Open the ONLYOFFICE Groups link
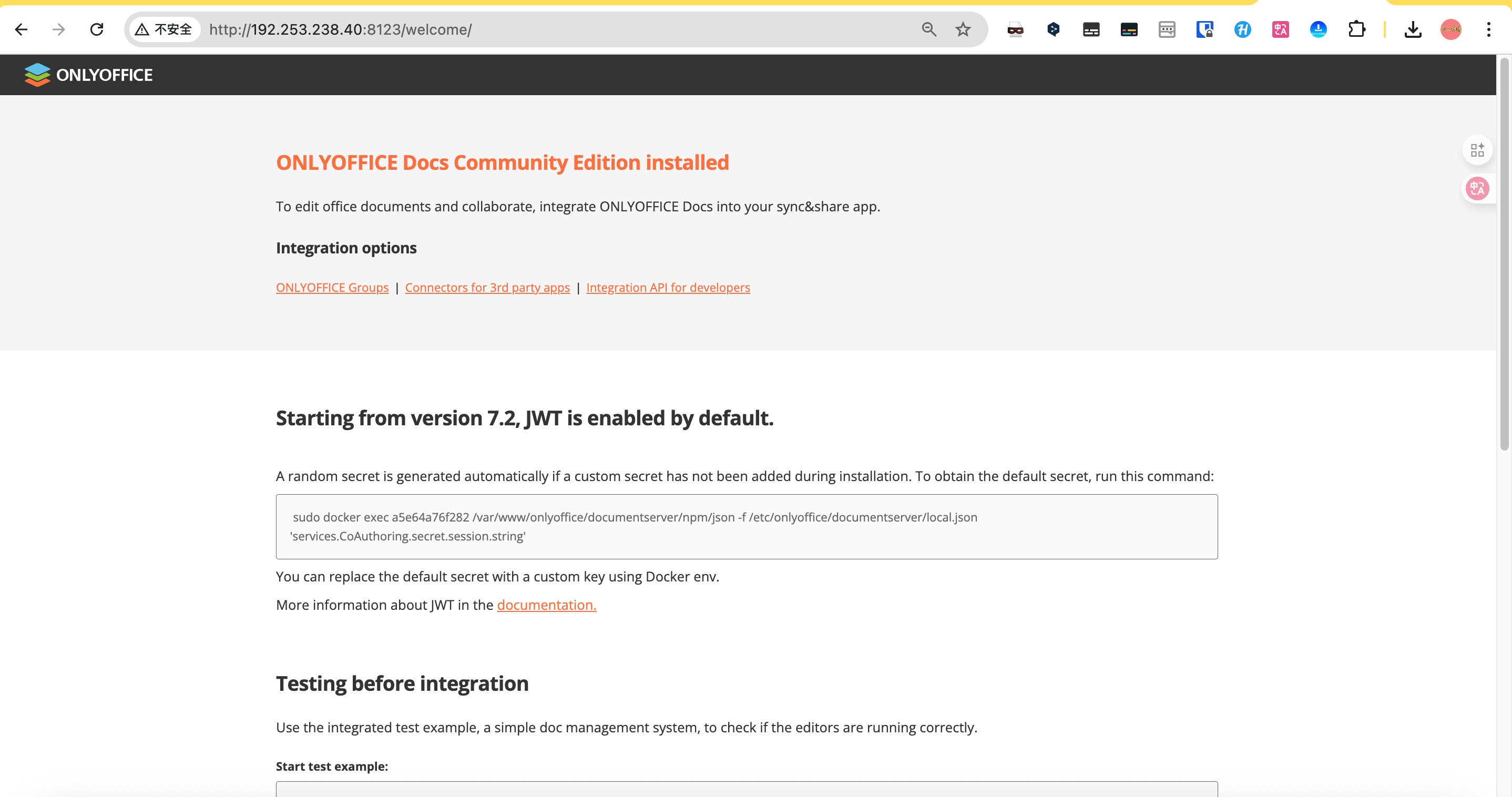 (x=332, y=288)
